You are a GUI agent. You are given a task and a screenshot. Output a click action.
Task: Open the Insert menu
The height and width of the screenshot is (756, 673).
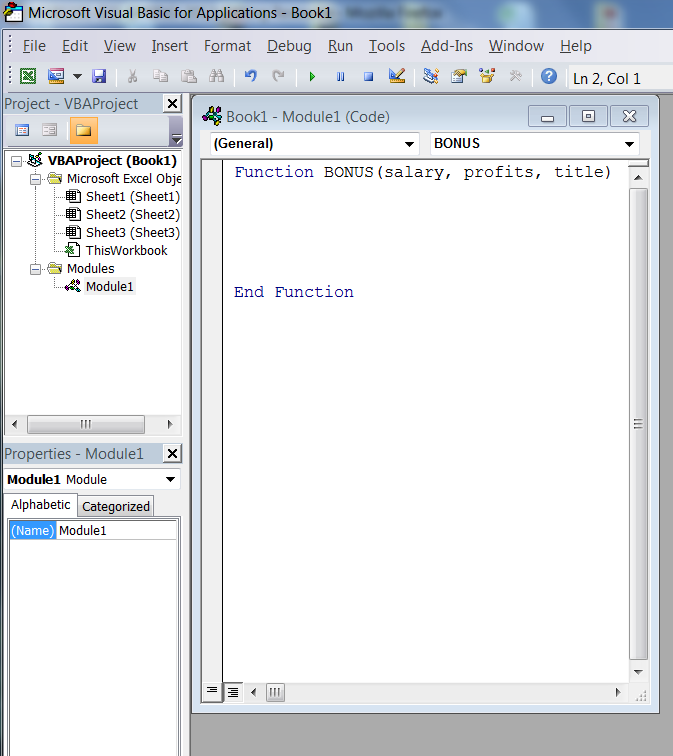tap(170, 46)
